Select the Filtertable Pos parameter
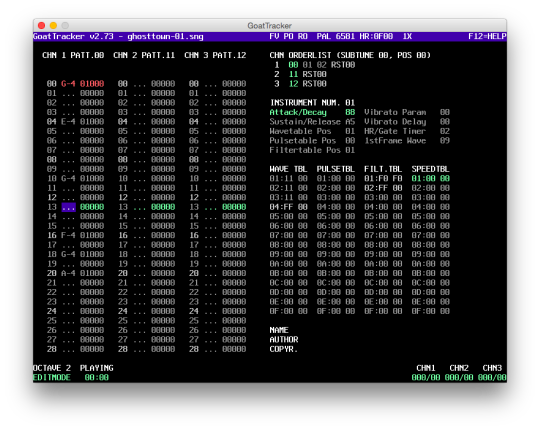The width and height of the screenshot is (540, 430). (312, 150)
